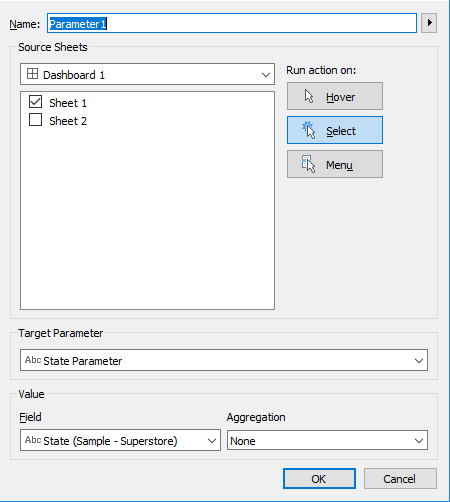
Task: Expand the Dashboard 1 source sheet dropdown
Action: [x=147, y=74]
